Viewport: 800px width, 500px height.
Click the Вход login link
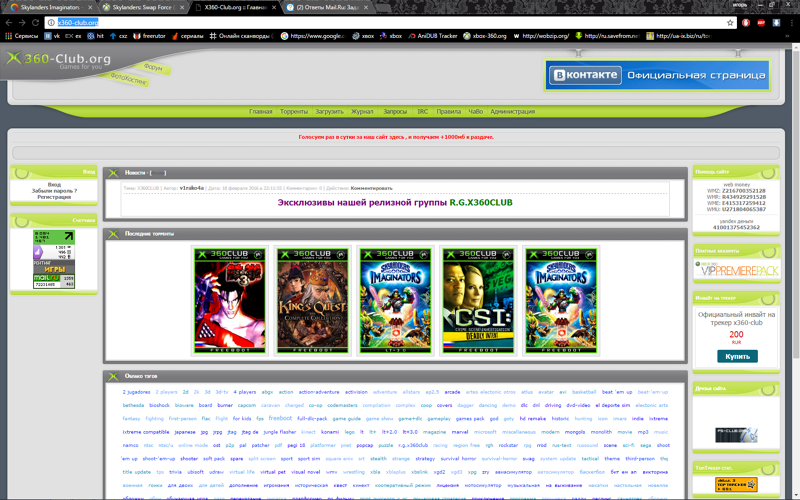pos(54,184)
